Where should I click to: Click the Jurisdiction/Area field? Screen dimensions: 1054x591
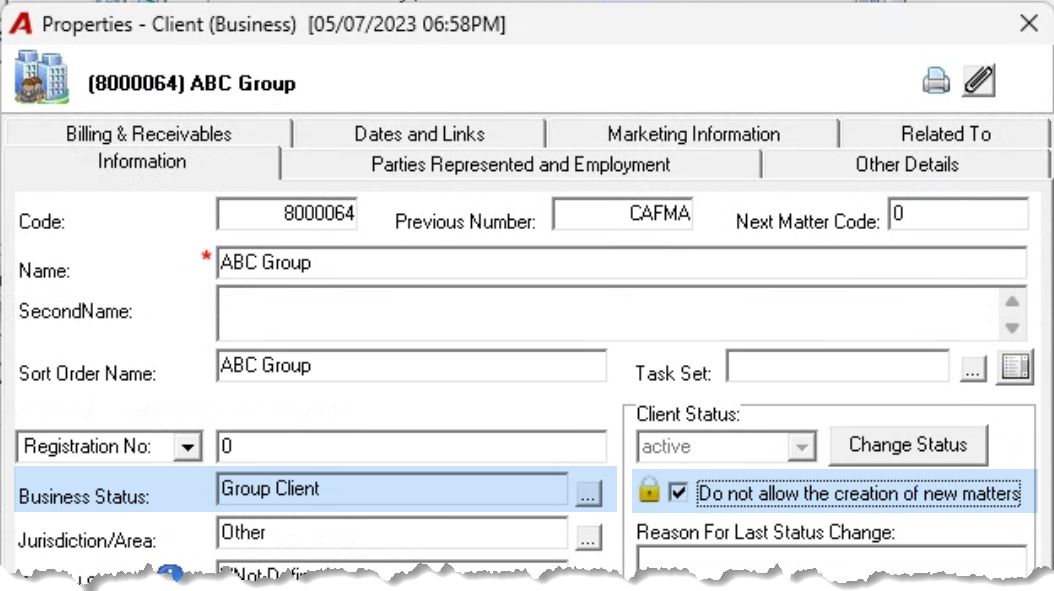[393, 533]
